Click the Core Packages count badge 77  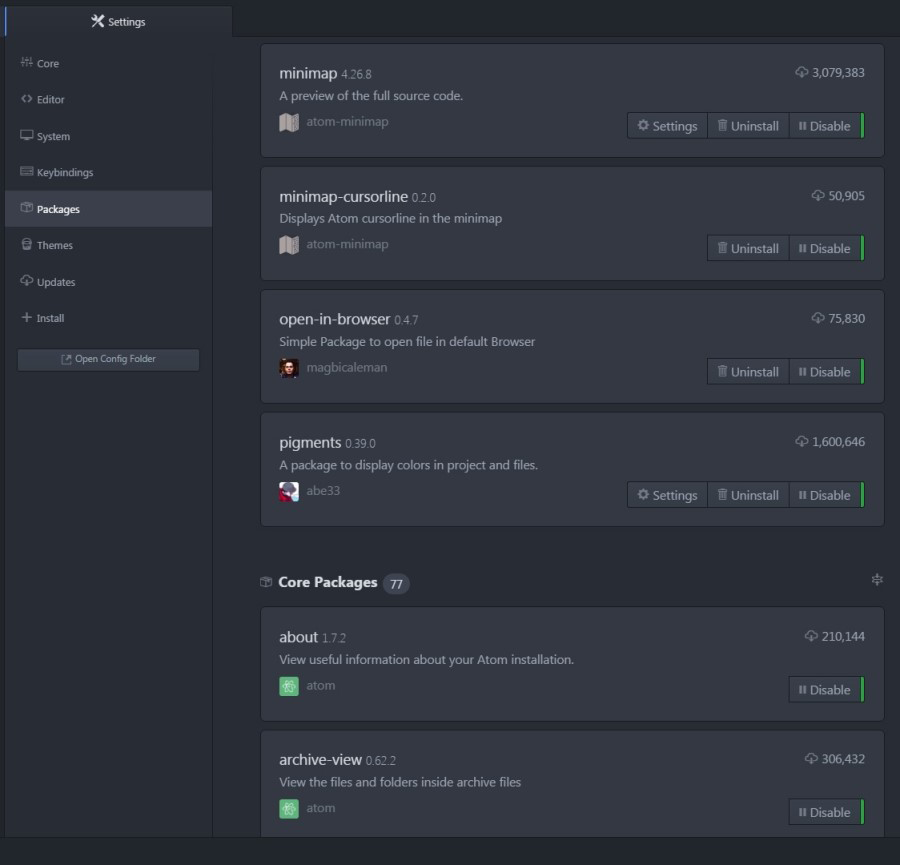click(396, 584)
